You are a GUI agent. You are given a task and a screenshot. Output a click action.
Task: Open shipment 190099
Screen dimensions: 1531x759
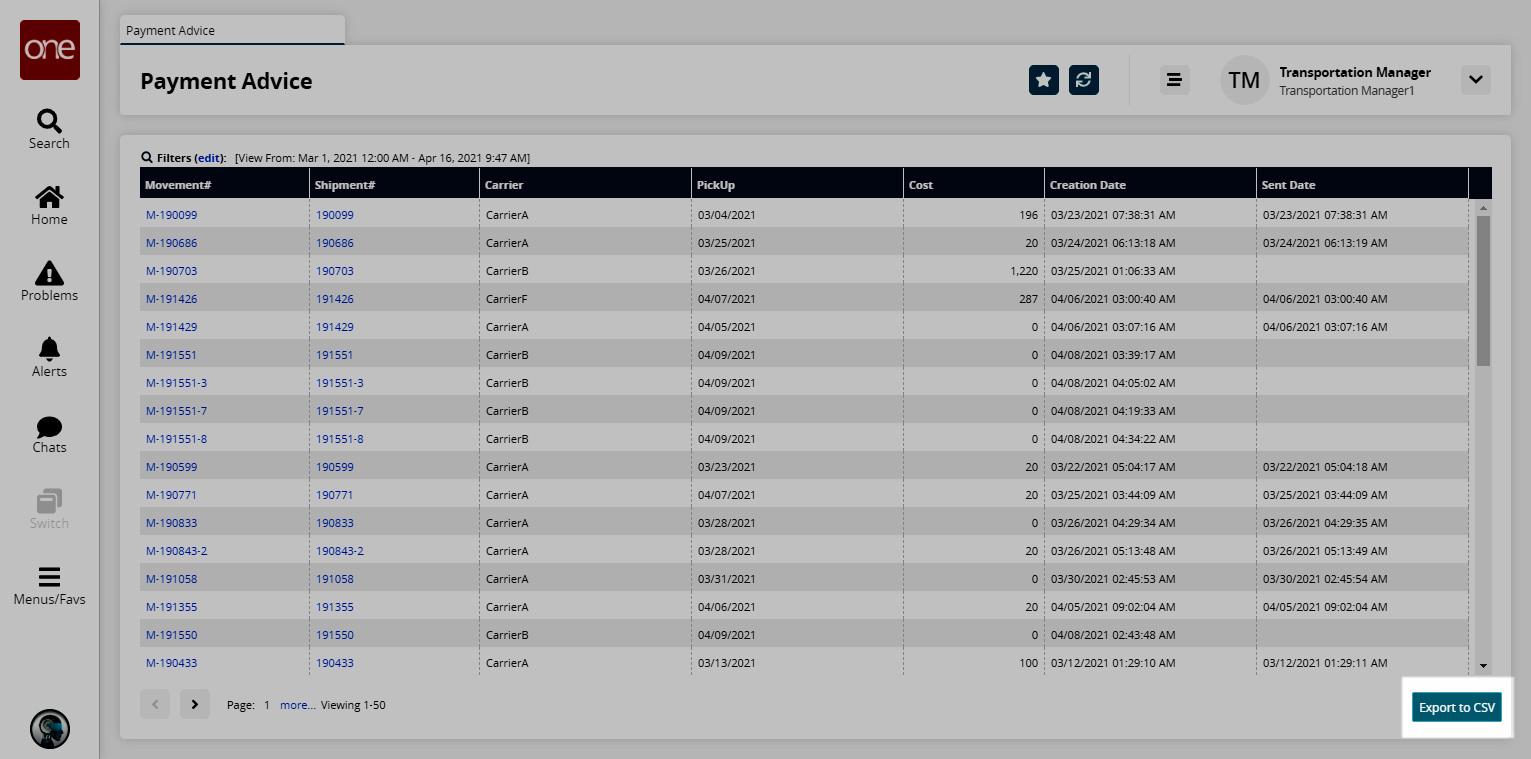(x=335, y=215)
